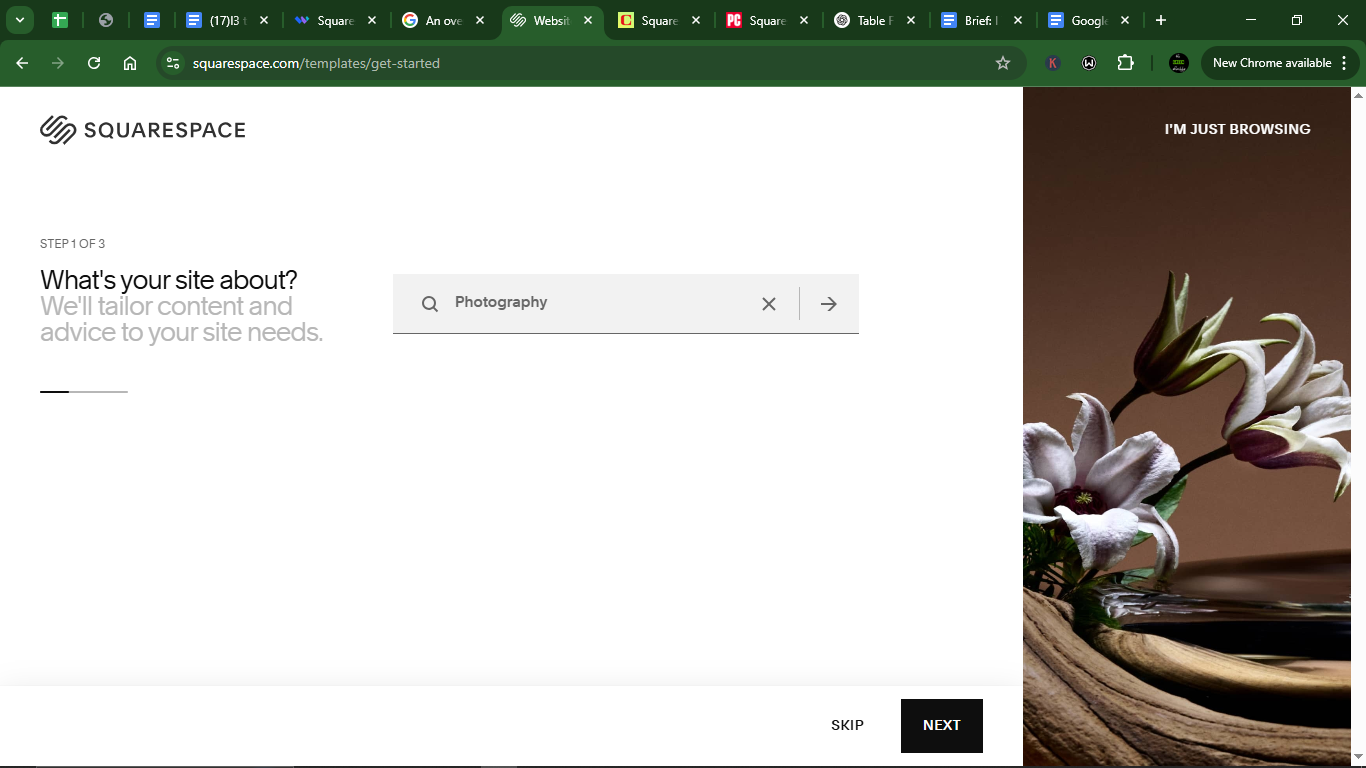Viewport: 1366px width, 768px height.
Task: Switch to the green Sheets tab
Action: (60, 20)
